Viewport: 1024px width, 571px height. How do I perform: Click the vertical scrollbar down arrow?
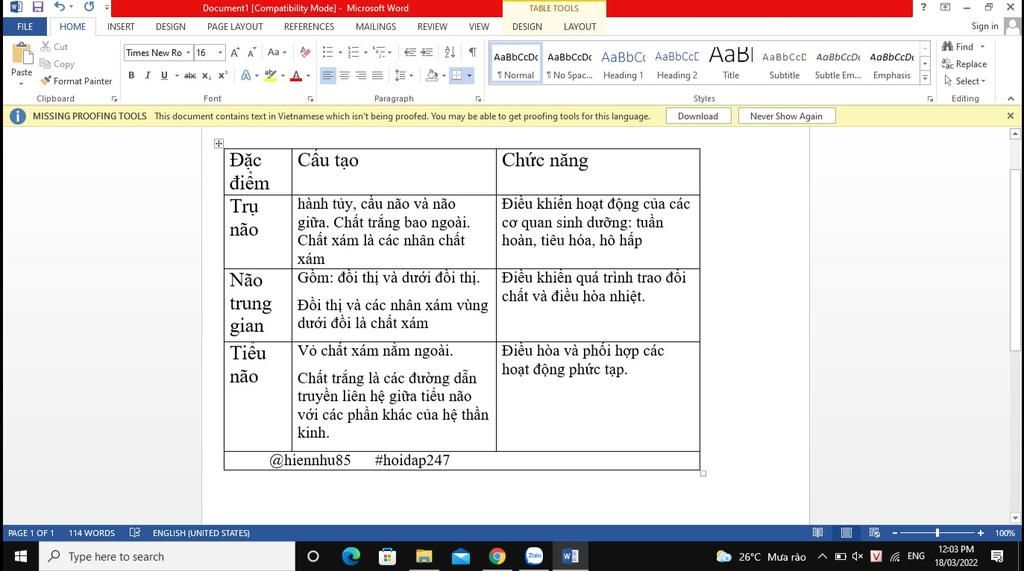tap(1015, 517)
